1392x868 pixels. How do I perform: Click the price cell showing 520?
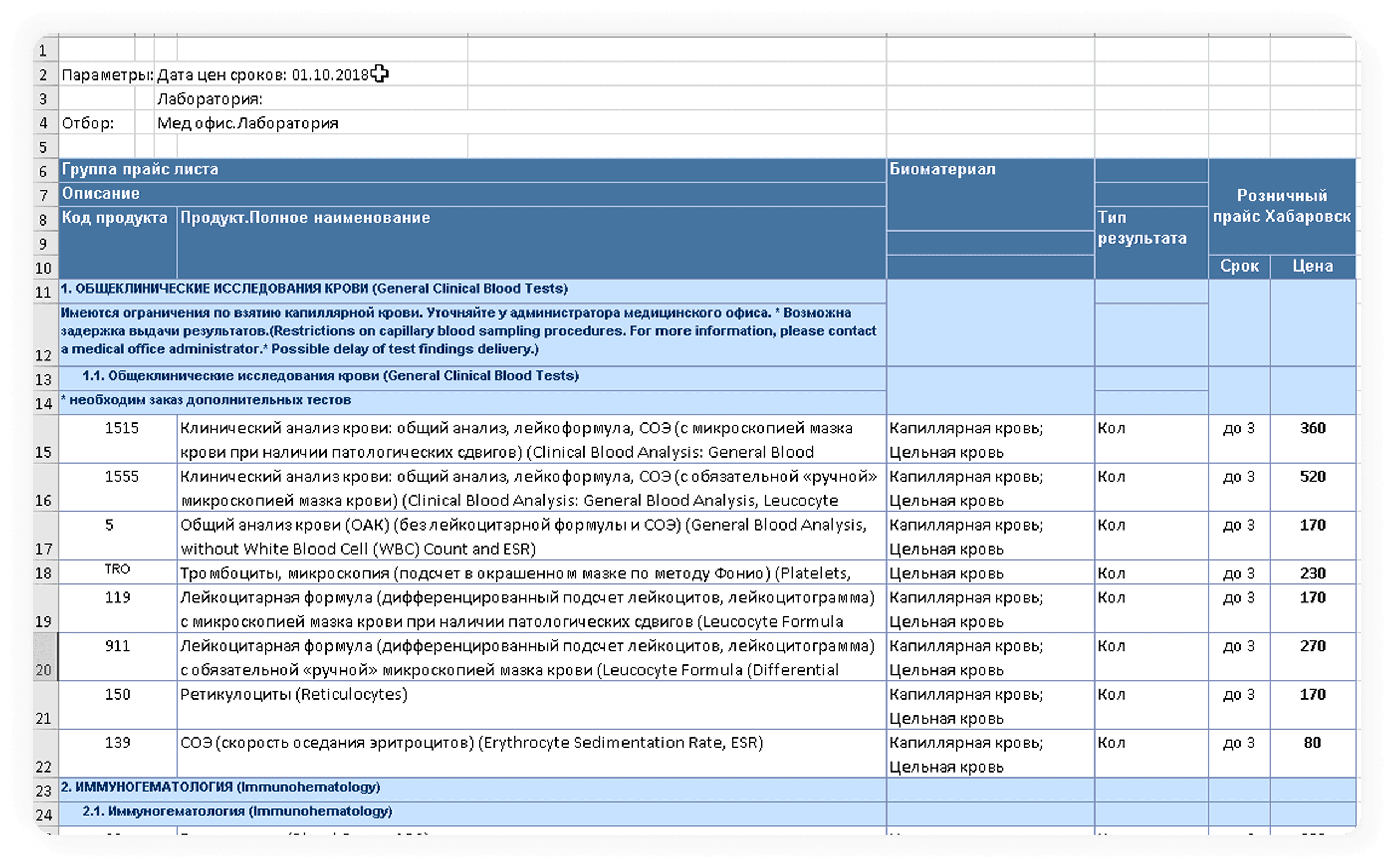point(1313,487)
